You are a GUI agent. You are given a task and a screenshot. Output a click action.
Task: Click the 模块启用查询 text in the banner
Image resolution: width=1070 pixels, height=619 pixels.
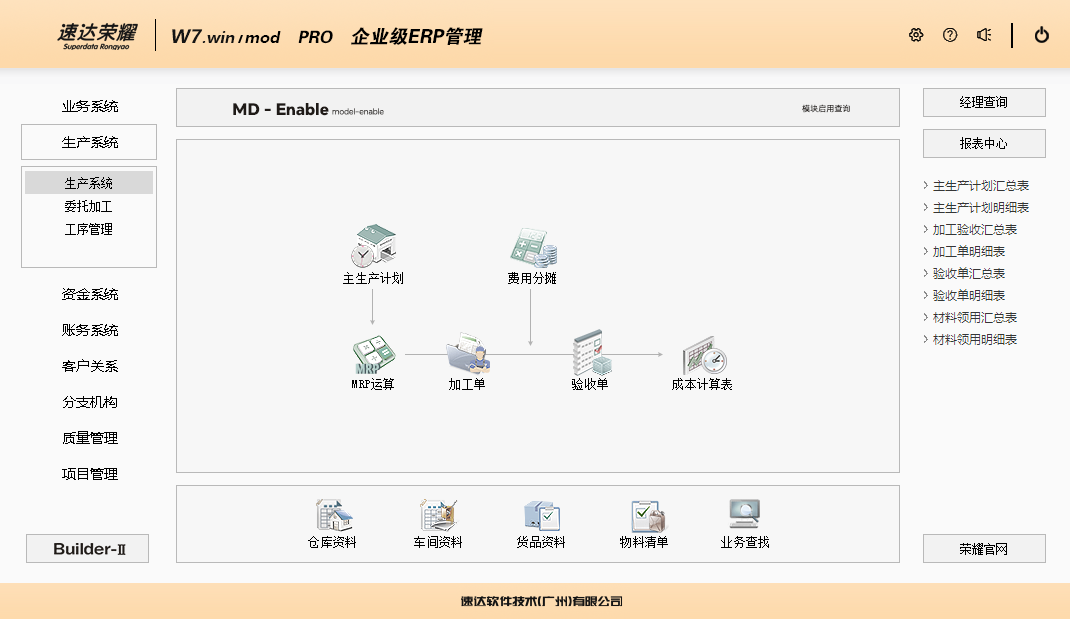[826, 108]
